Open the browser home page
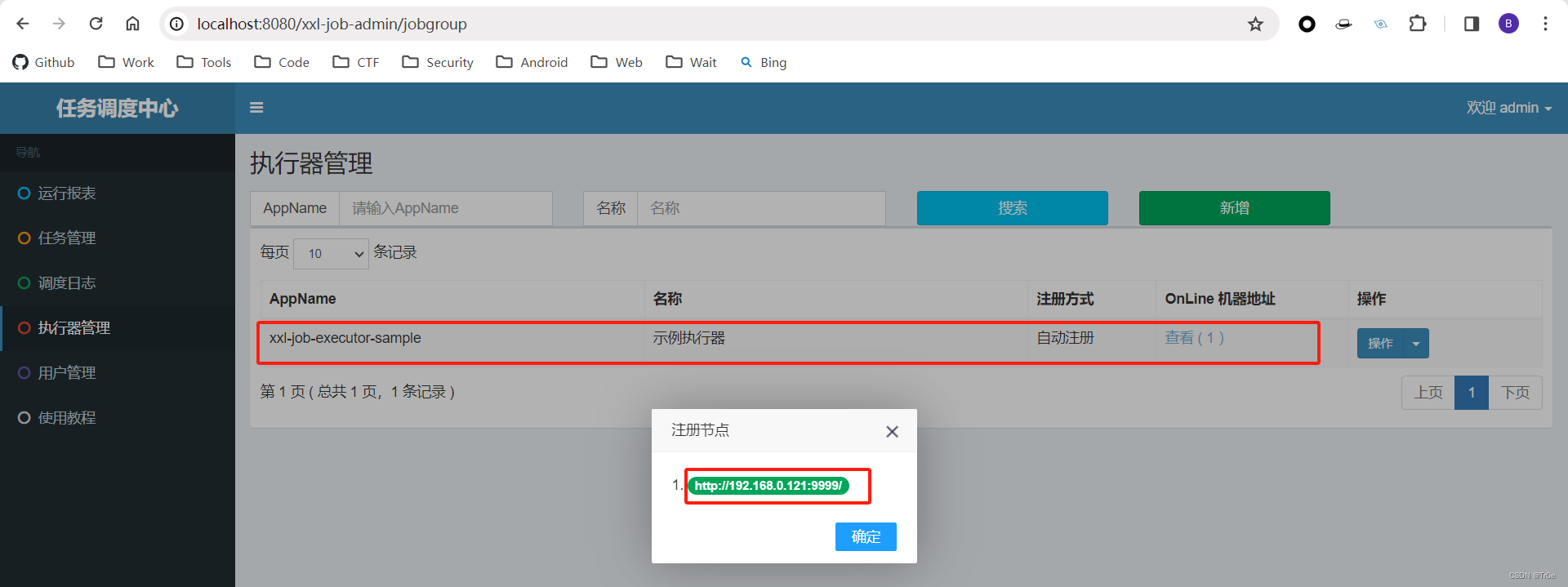The image size is (1568, 587). [x=132, y=24]
